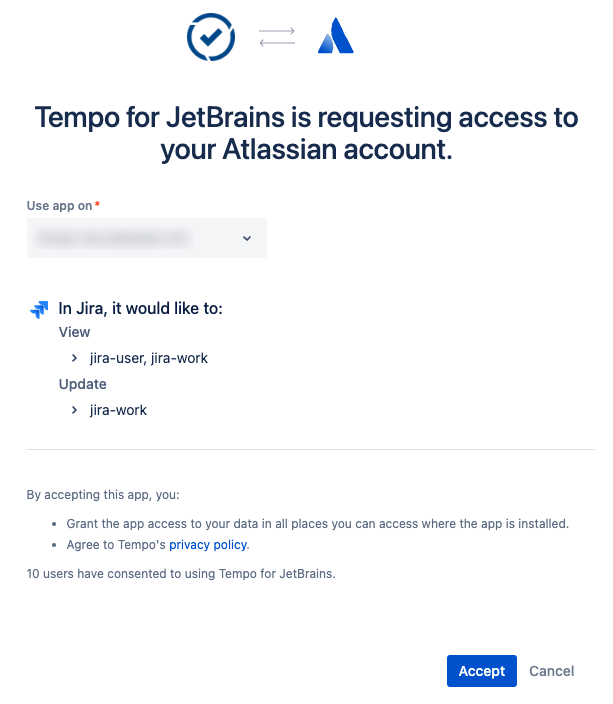
Task: Click the 'Tempo for JetBrains is requesting access' title
Action: tap(306, 133)
